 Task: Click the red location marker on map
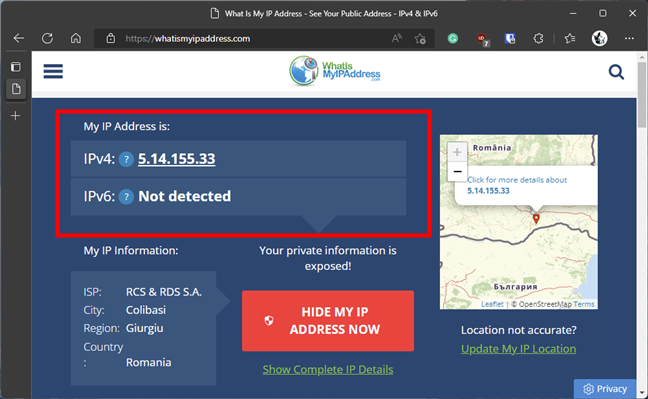click(x=536, y=219)
